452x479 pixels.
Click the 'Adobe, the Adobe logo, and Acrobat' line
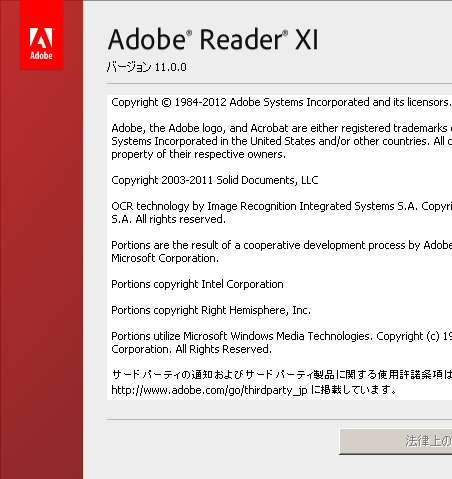(281, 128)
